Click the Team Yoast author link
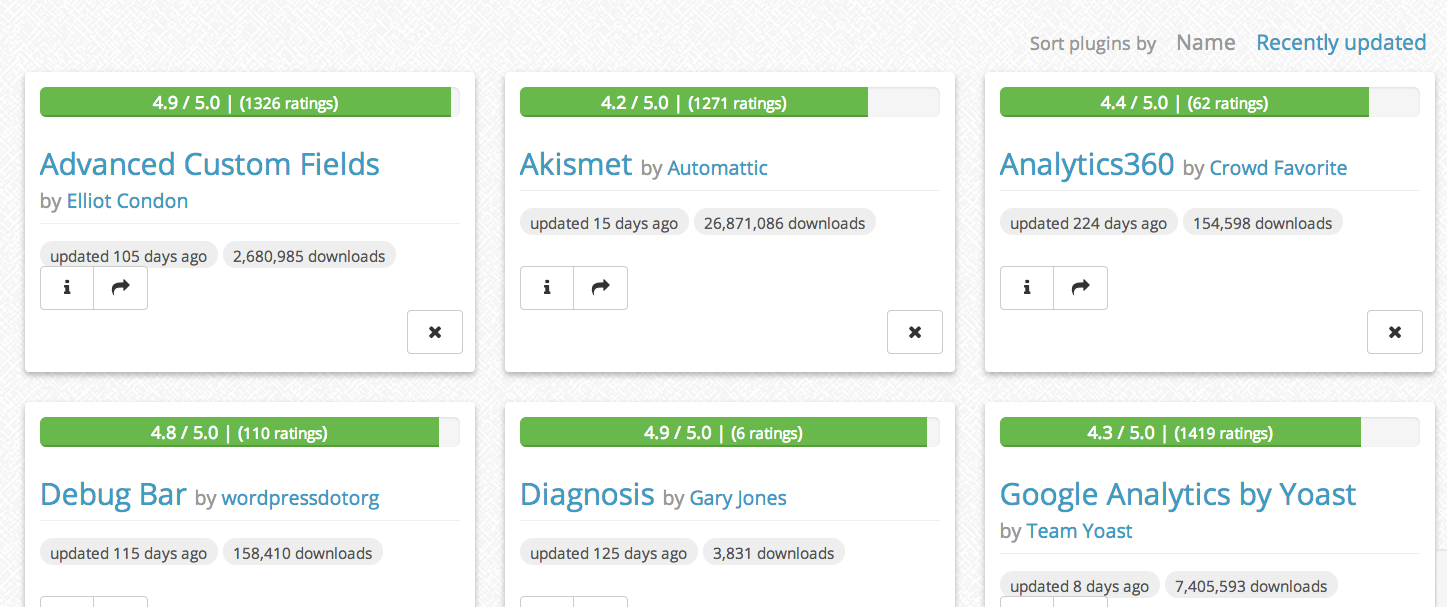 1079,531
